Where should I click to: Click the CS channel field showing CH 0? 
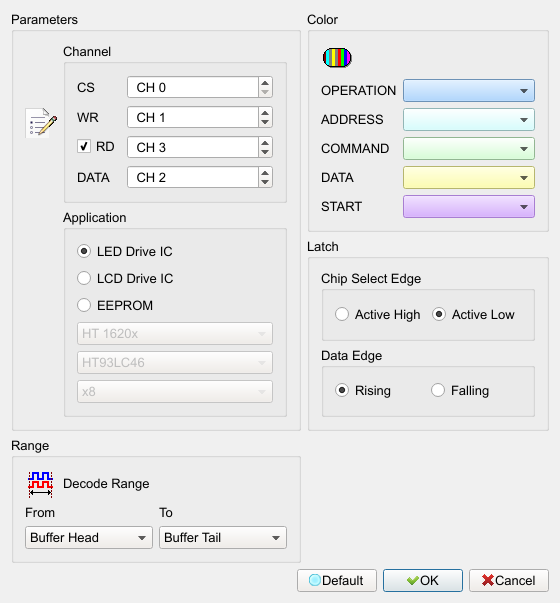click(193, 87)
